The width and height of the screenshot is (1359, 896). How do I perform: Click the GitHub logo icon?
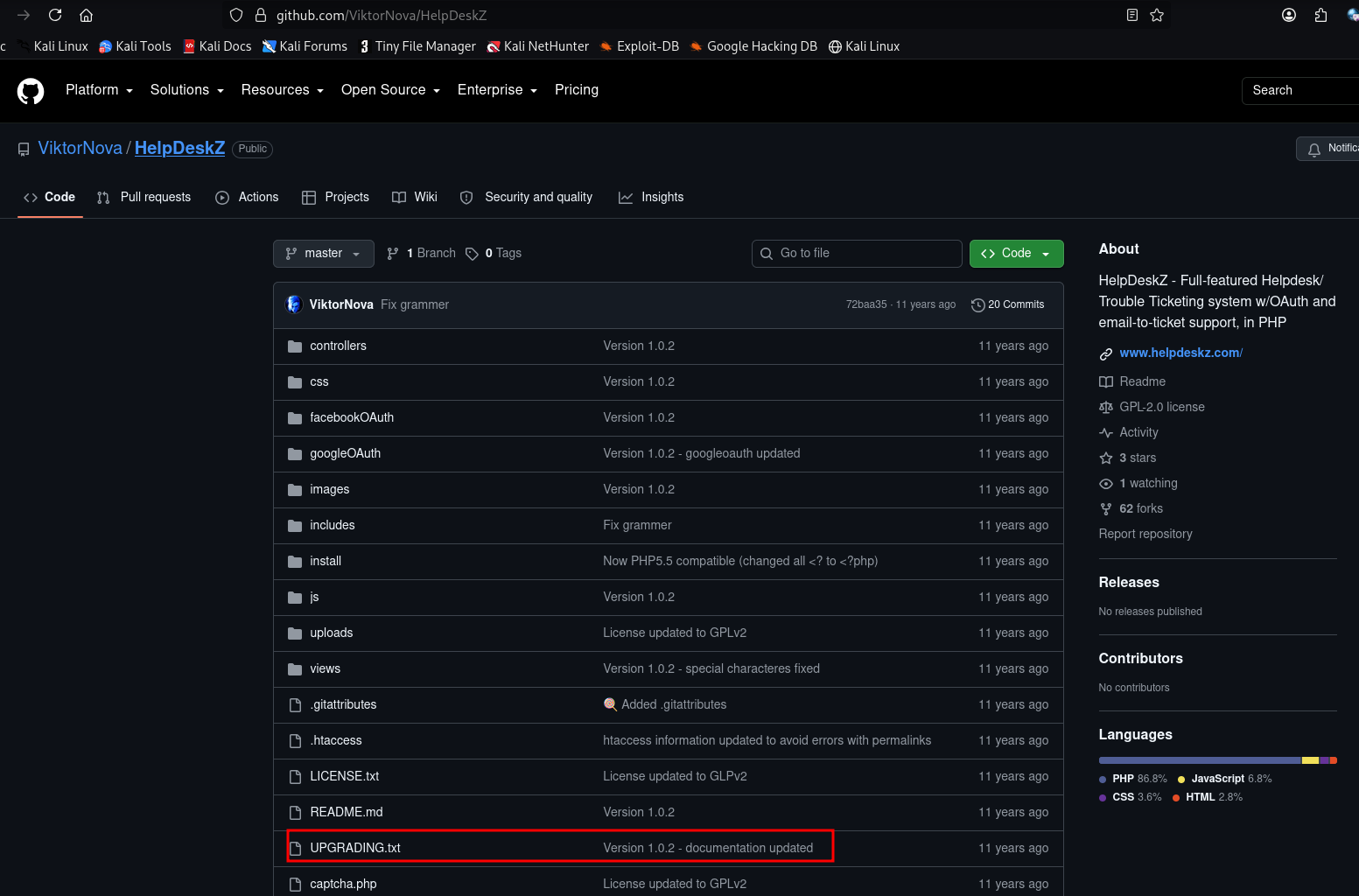31,91
